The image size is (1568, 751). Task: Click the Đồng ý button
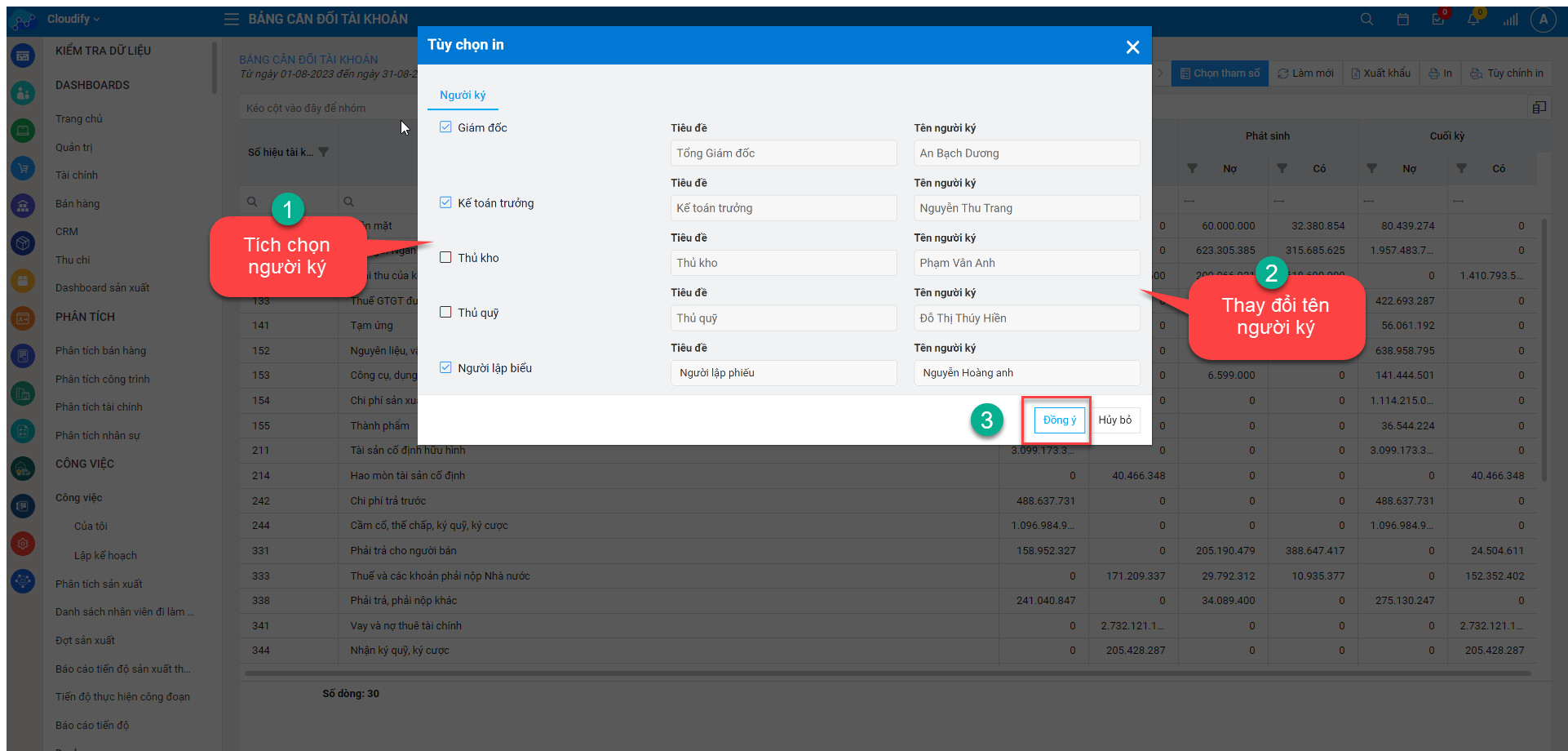[x=1060, y=420]
